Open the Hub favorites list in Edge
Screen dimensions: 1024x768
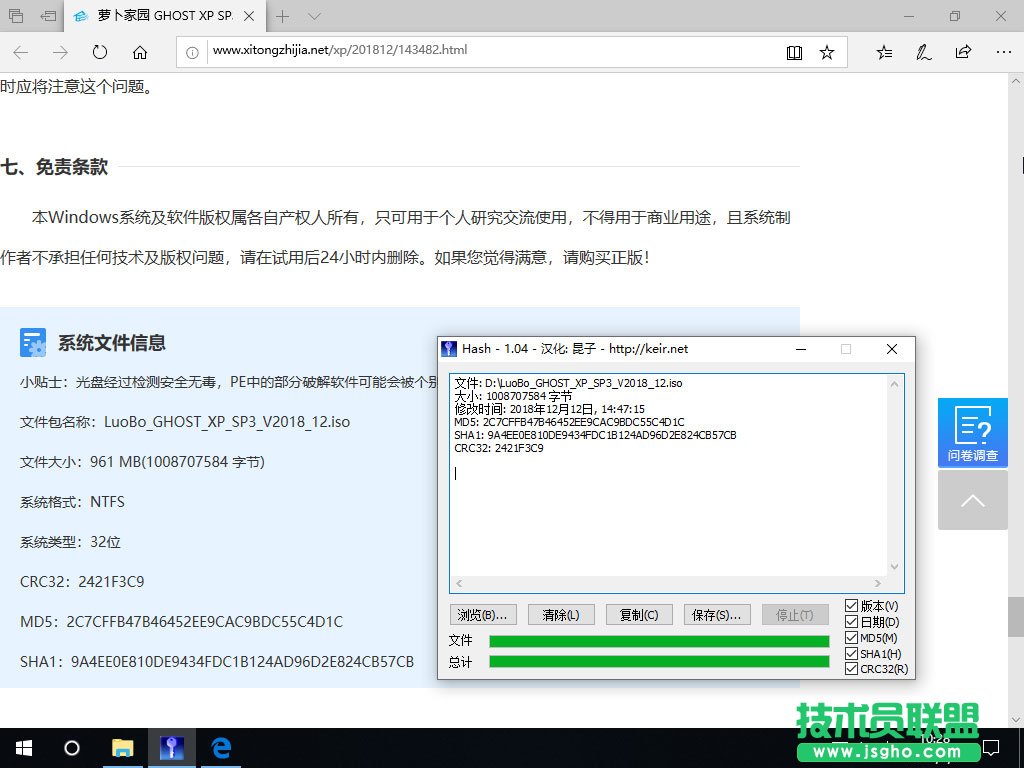coord(884,52)
